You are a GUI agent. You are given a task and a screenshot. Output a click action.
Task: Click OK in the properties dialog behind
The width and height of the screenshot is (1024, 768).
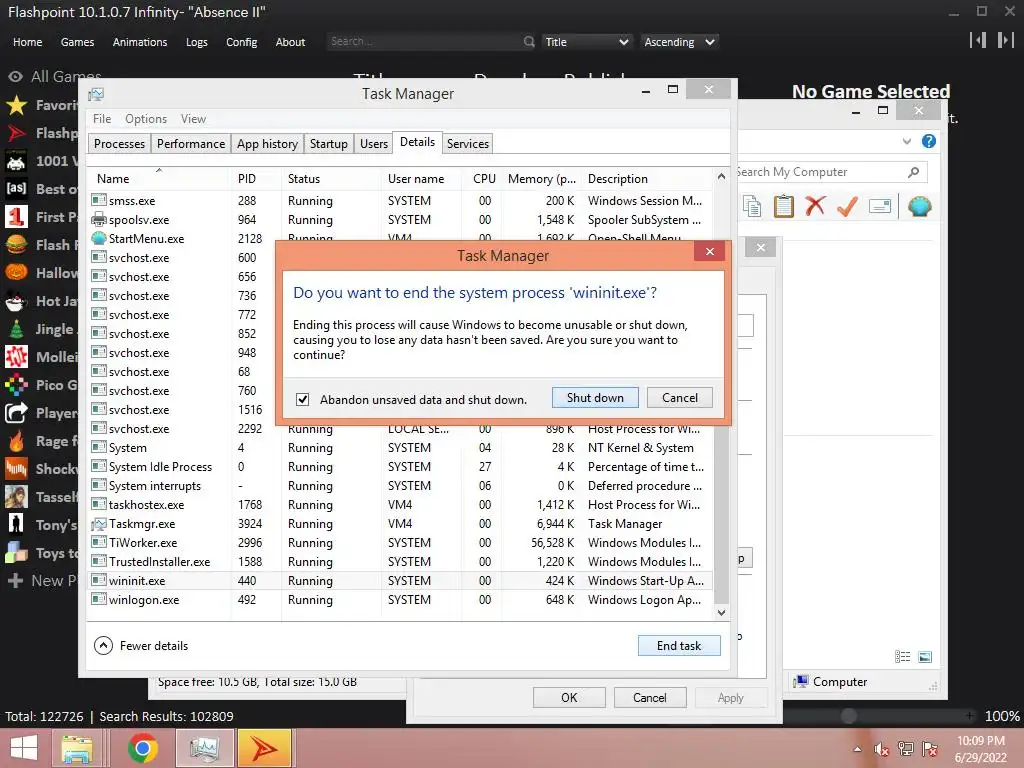(569, 697)
